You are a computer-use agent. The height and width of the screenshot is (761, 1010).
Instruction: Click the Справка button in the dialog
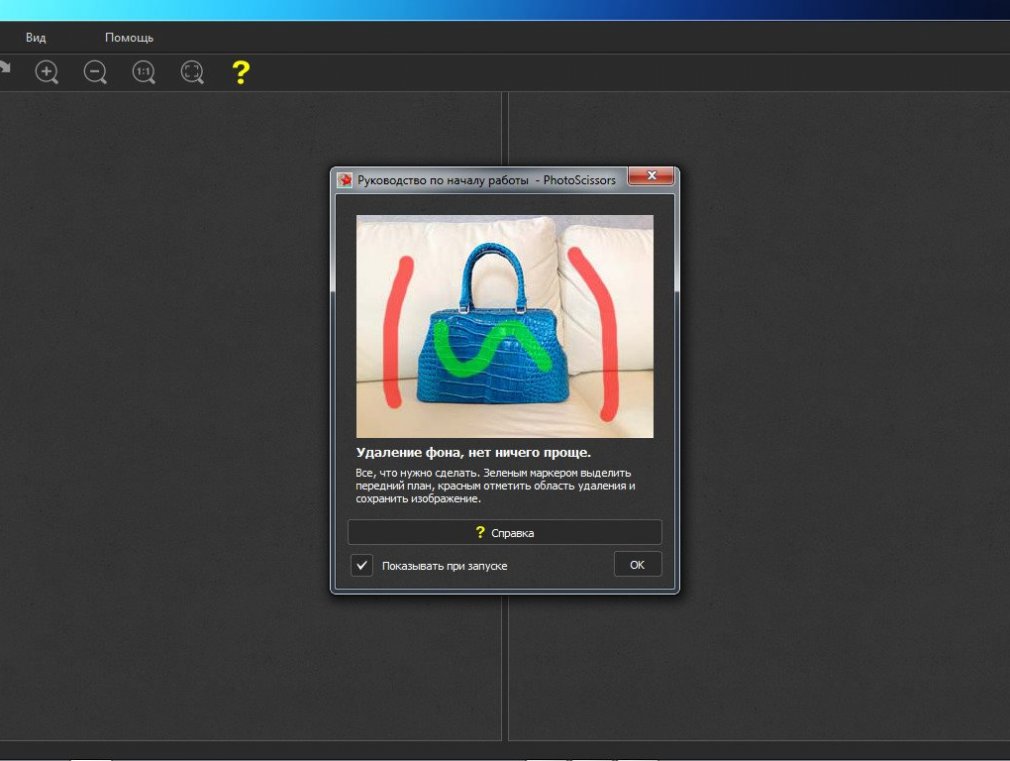tap(504, 532)
